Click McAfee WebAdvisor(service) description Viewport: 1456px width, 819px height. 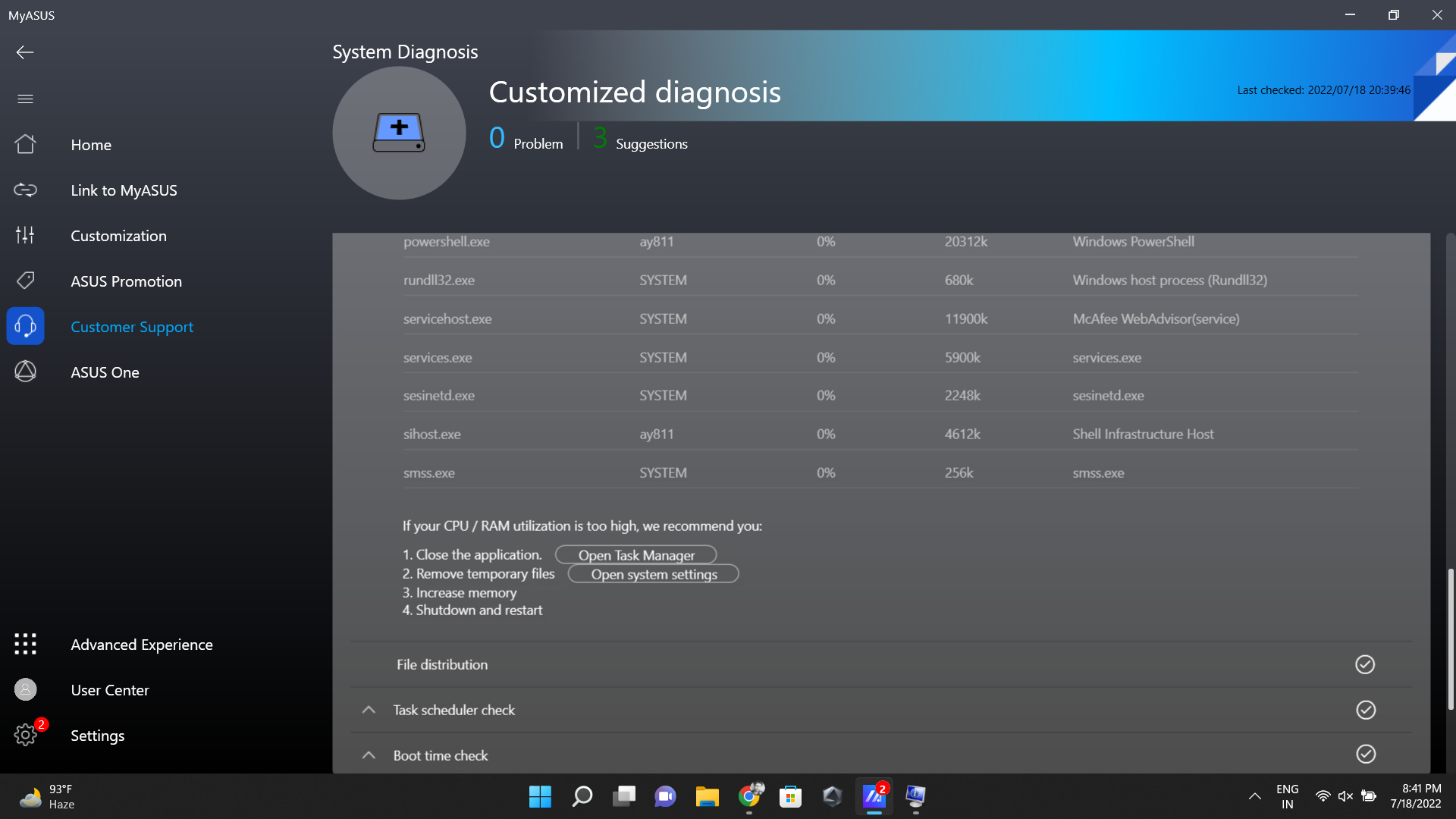pyautogui.click(x=1156, y=318)
